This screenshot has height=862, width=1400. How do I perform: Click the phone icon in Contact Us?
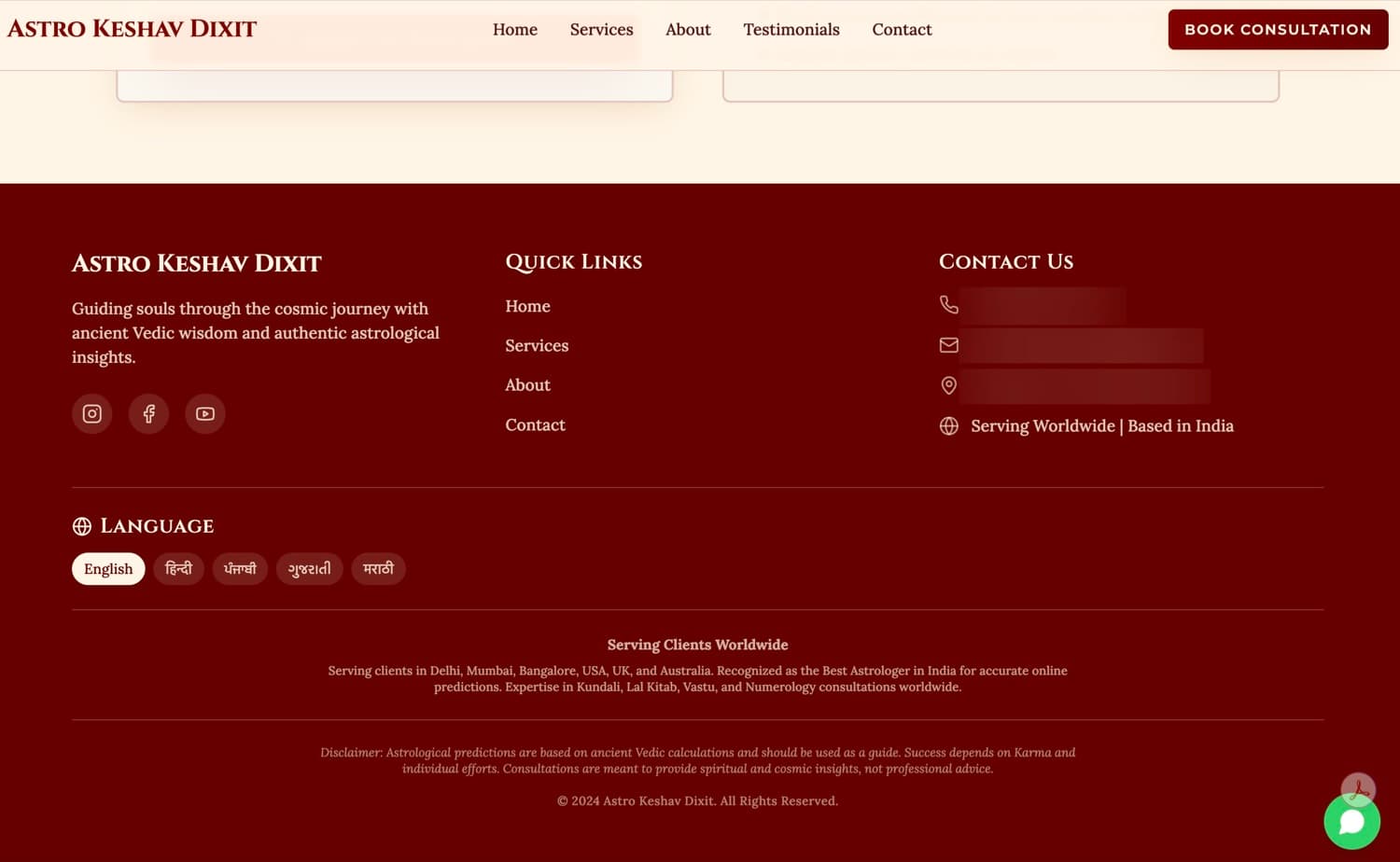pyautogui.click(x=948, y=305)
